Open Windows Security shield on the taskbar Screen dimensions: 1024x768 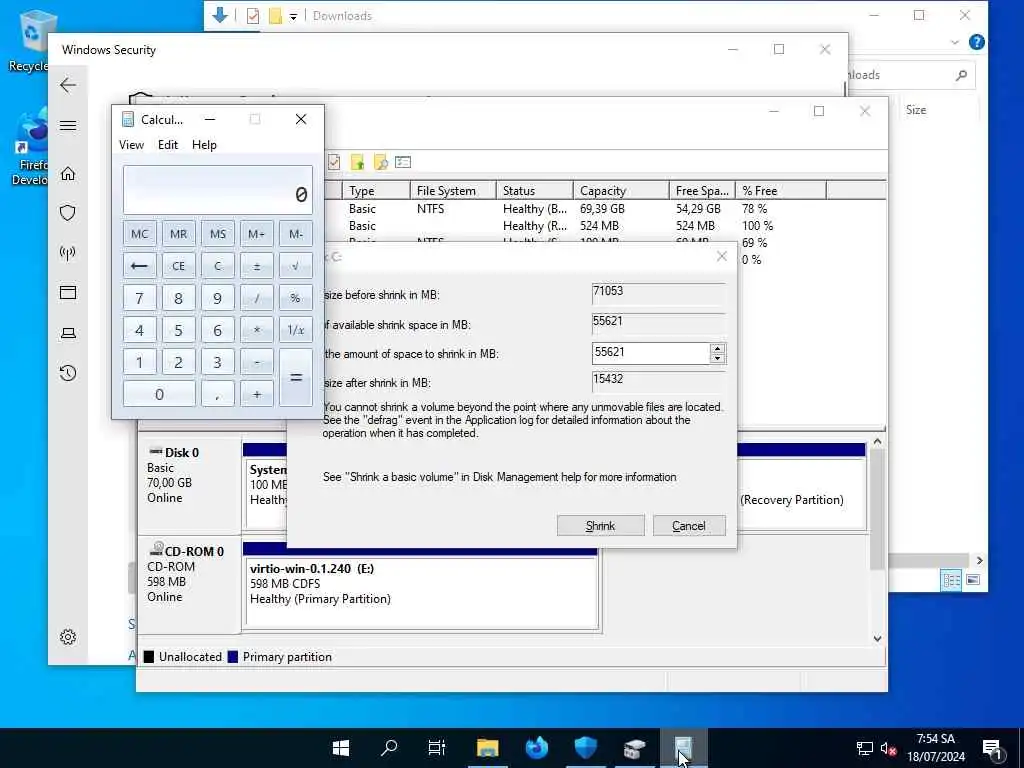[x=585, y=748]
